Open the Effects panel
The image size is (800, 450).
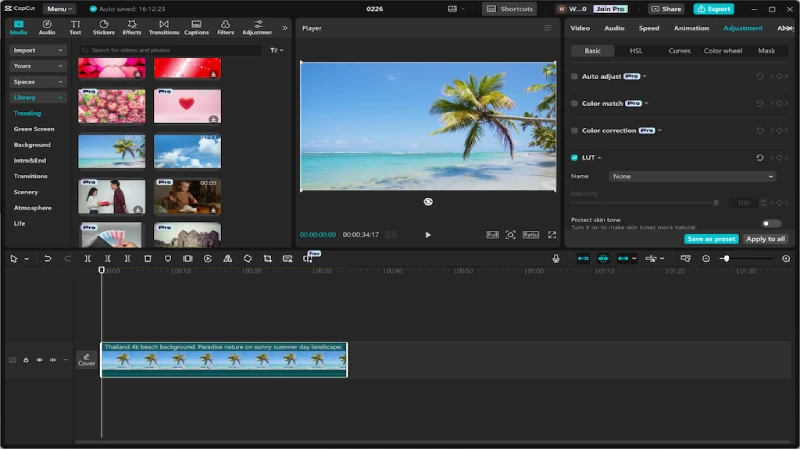tap(132, 28)
